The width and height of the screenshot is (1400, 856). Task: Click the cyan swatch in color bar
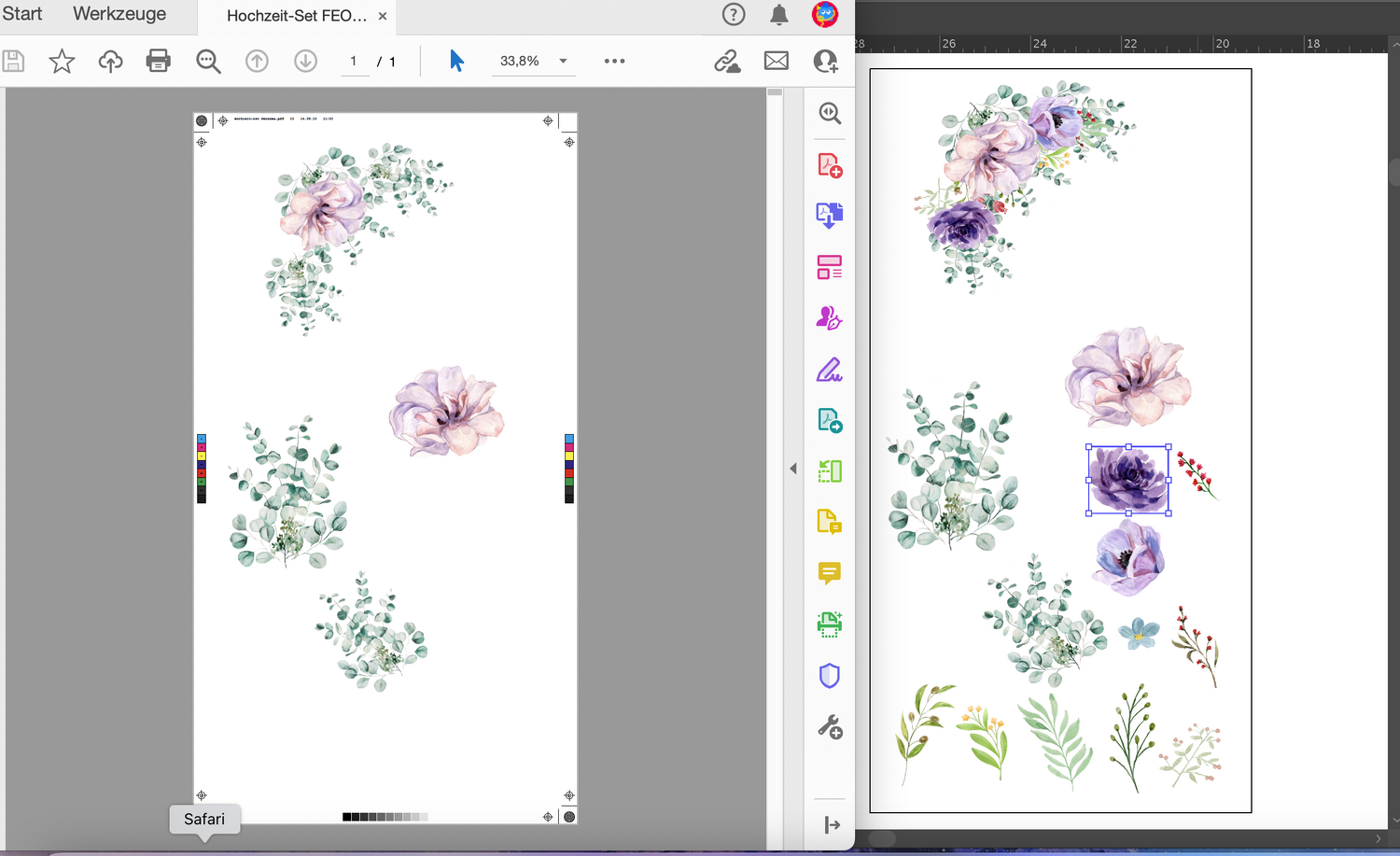[x=202, y=438]
